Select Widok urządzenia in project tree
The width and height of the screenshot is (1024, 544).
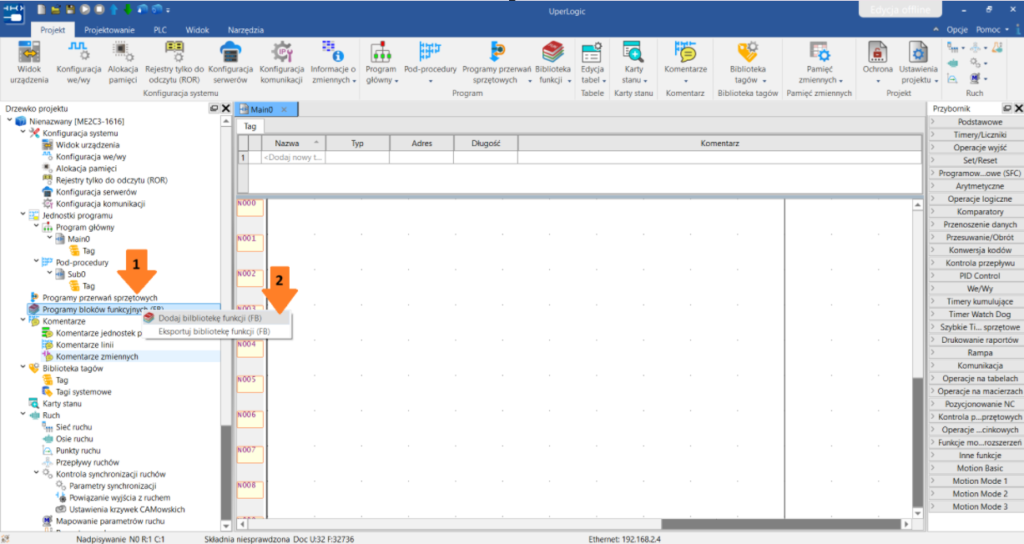point(87,145)
